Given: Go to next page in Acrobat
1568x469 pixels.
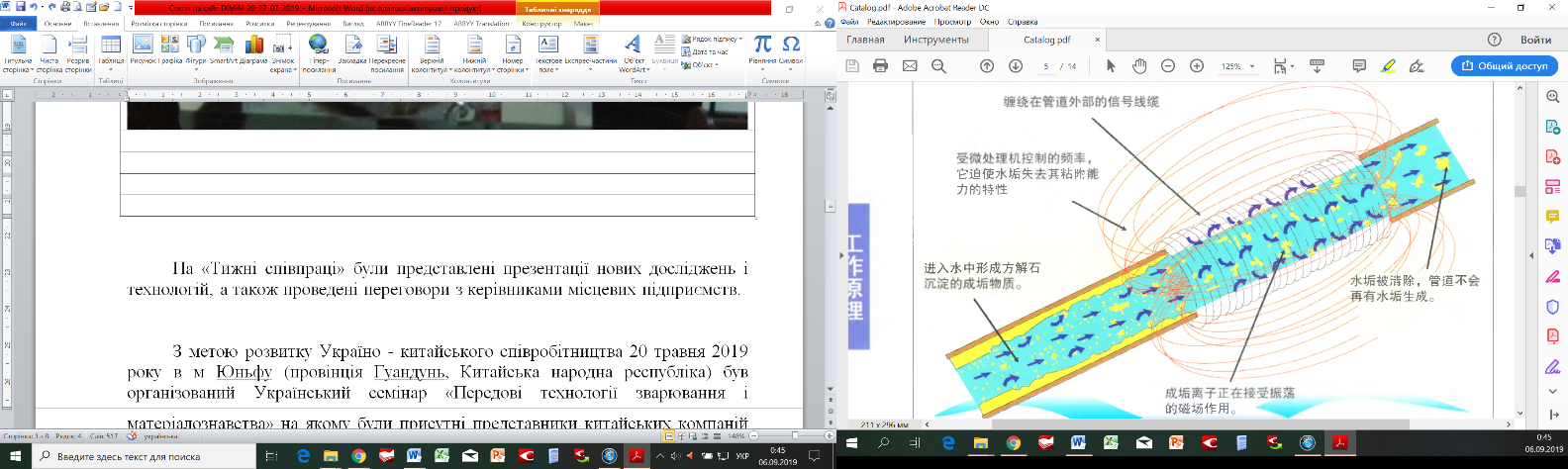Looking at the screenshot, I should pos(1016,65).
